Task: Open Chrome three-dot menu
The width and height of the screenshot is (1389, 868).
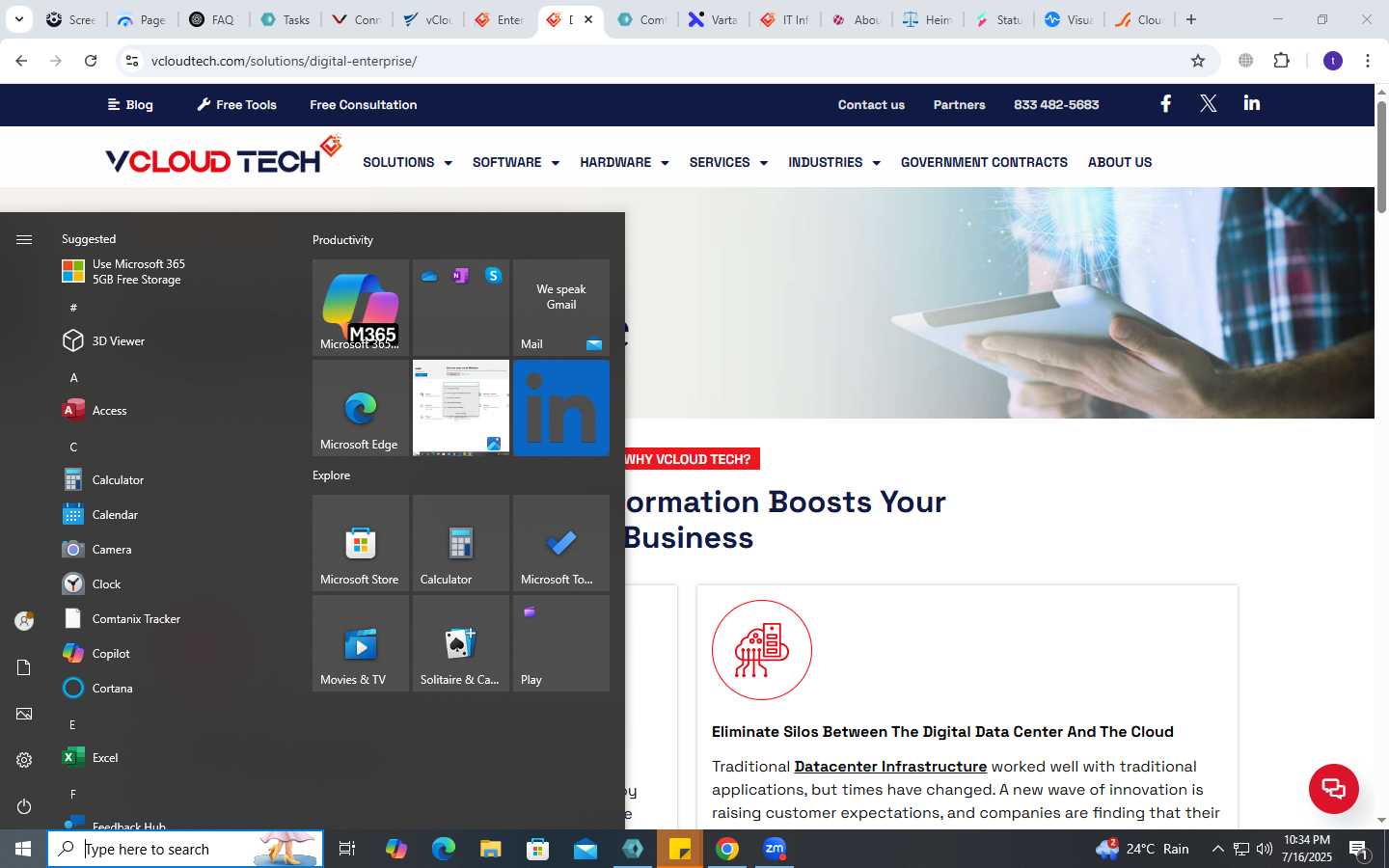Action: pyautogui.click(x=1368, y=61)
